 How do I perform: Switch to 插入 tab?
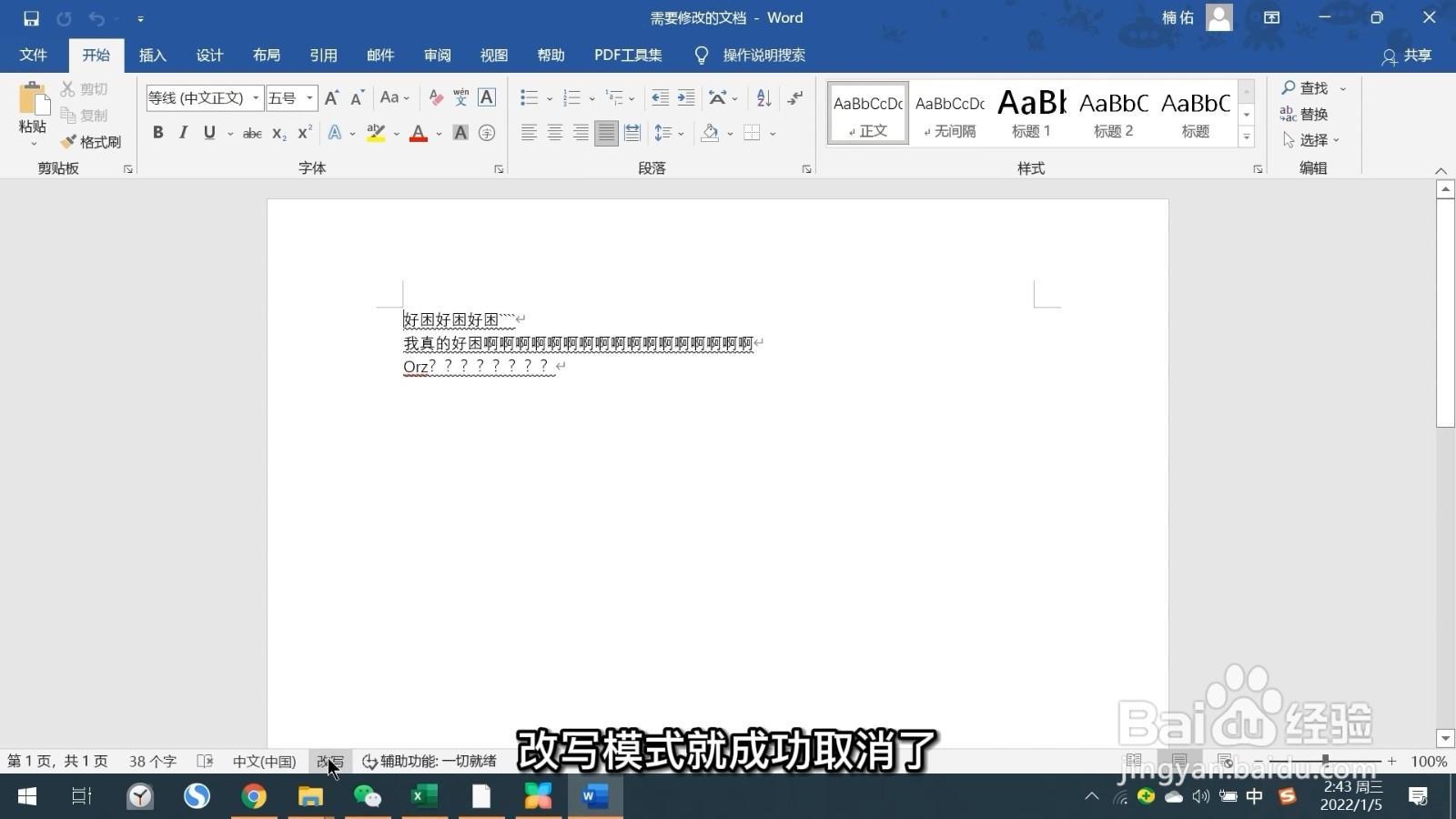coord(153,56)
